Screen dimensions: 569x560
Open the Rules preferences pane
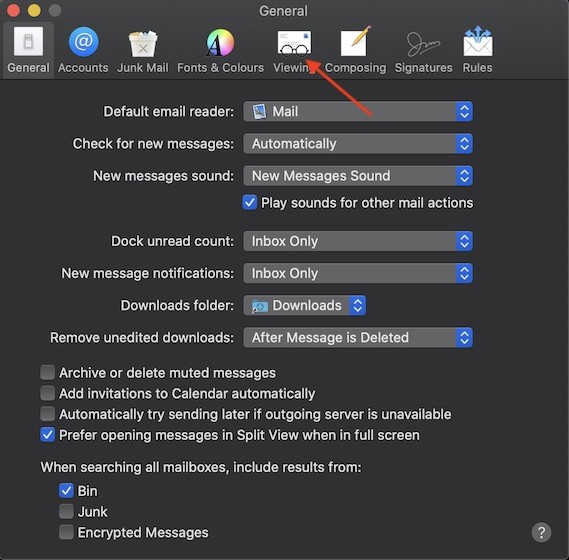(478, 50)
